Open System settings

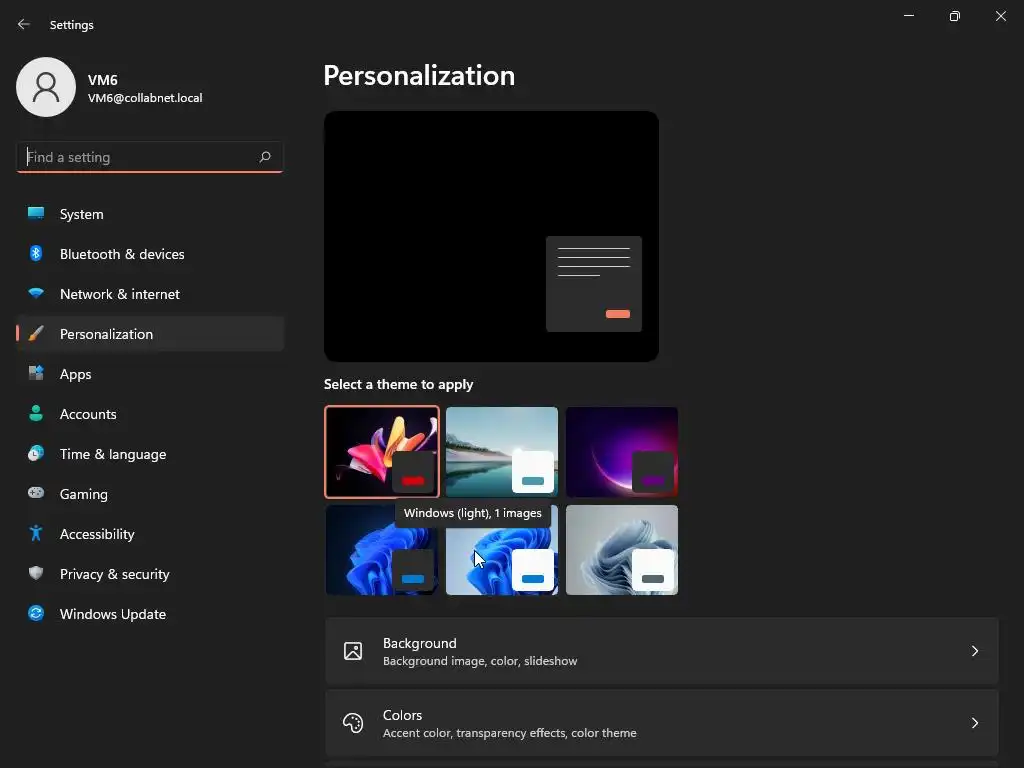point(150,214)
